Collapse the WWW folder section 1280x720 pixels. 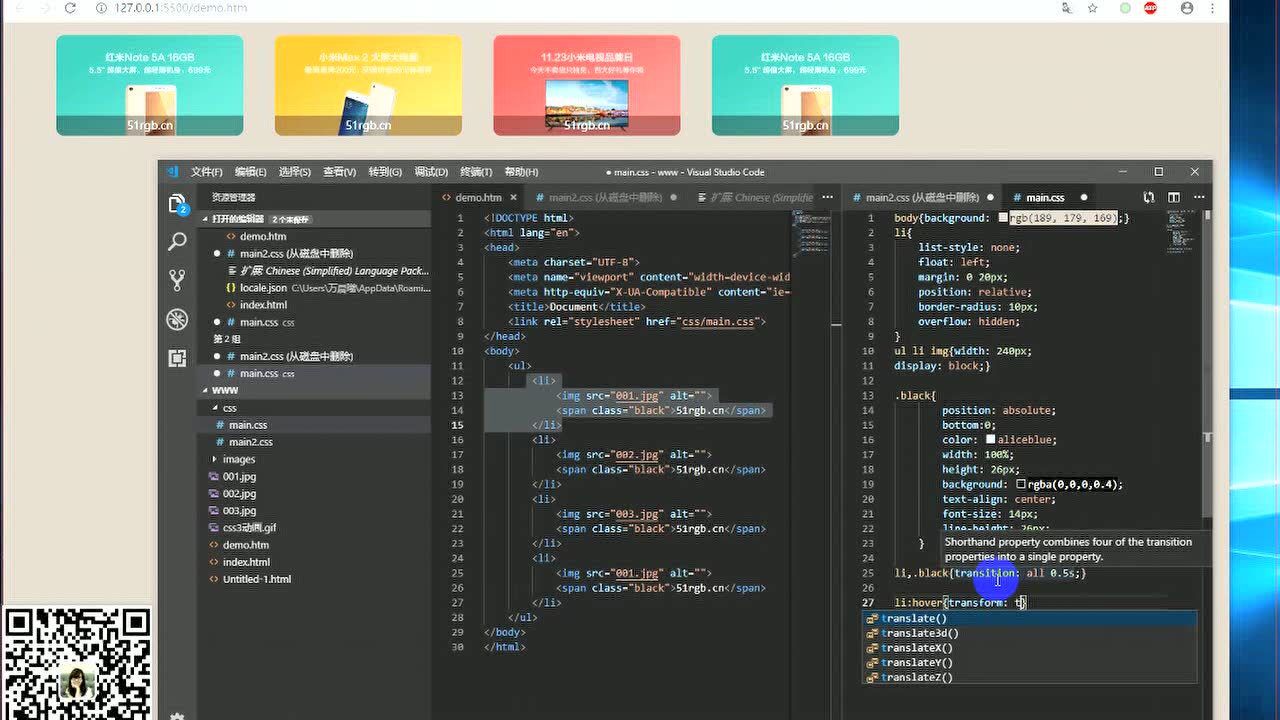[314, 391]
